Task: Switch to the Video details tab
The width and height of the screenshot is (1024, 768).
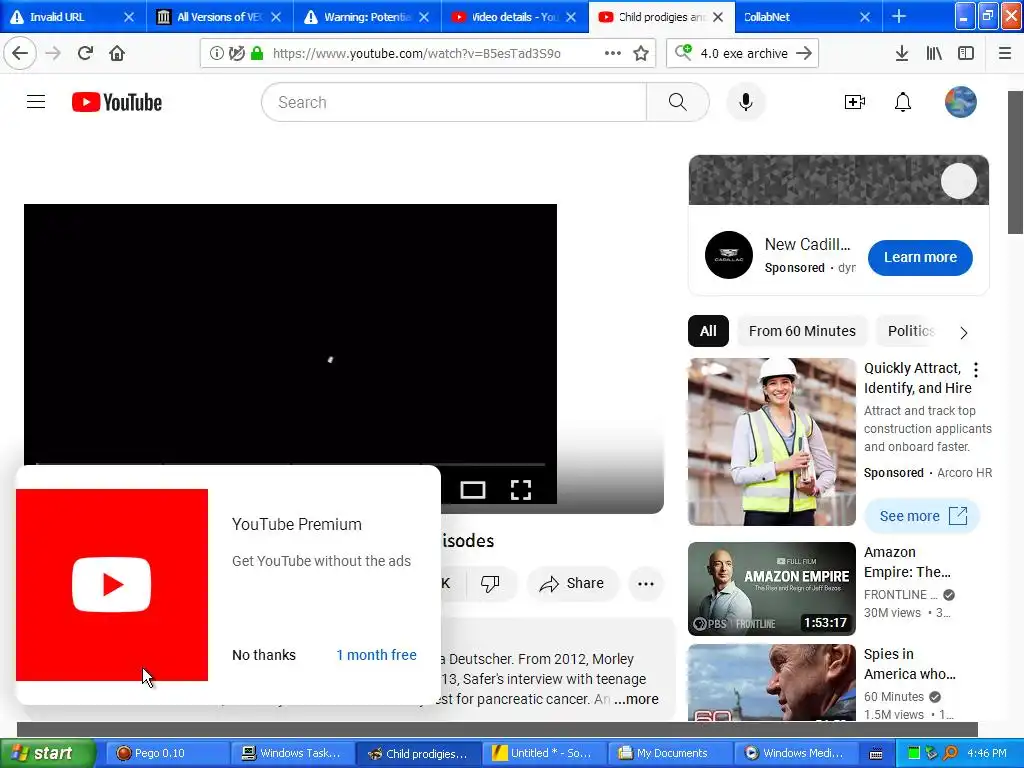Action: point(514,17)
